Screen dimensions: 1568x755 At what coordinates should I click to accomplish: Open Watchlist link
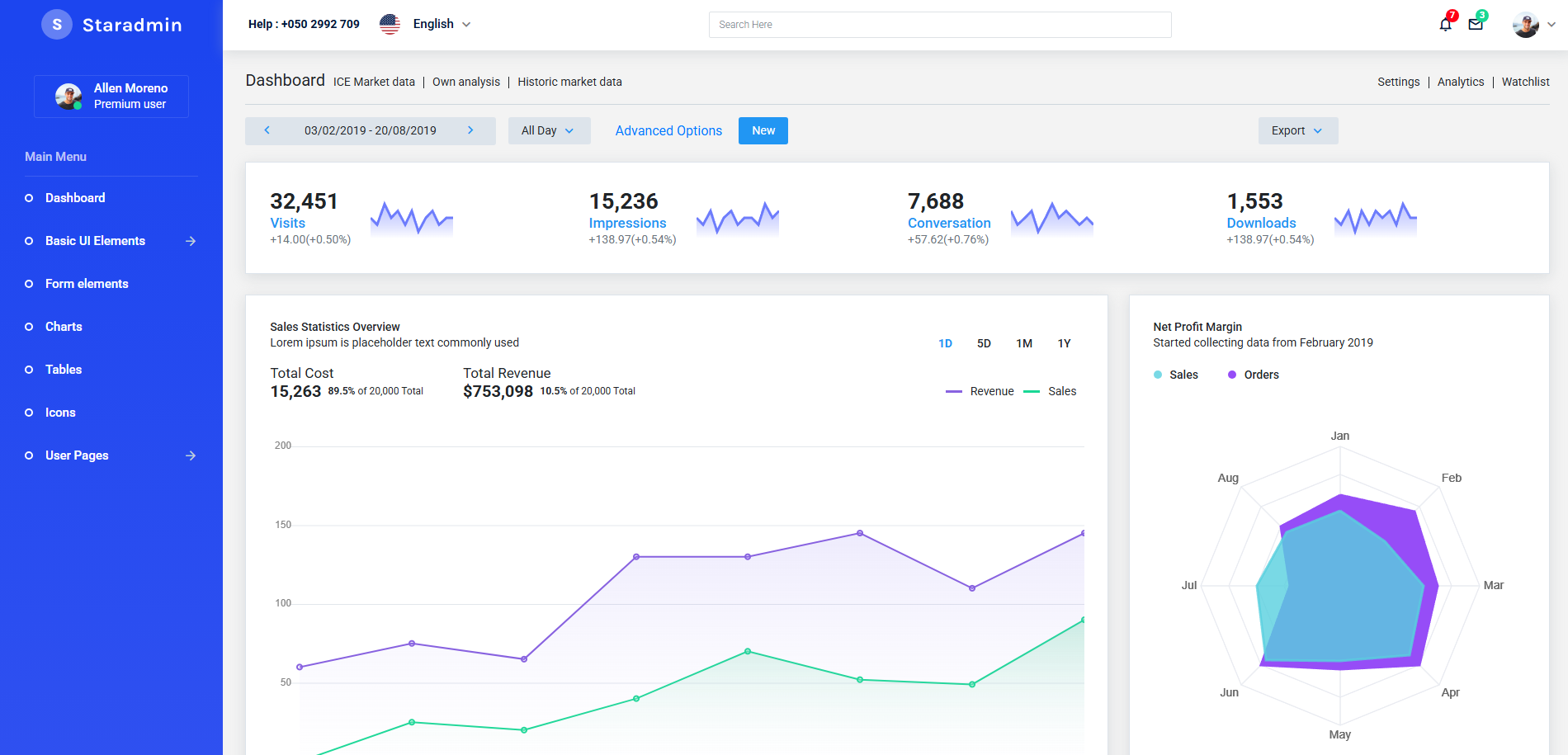click(1525, 82)
